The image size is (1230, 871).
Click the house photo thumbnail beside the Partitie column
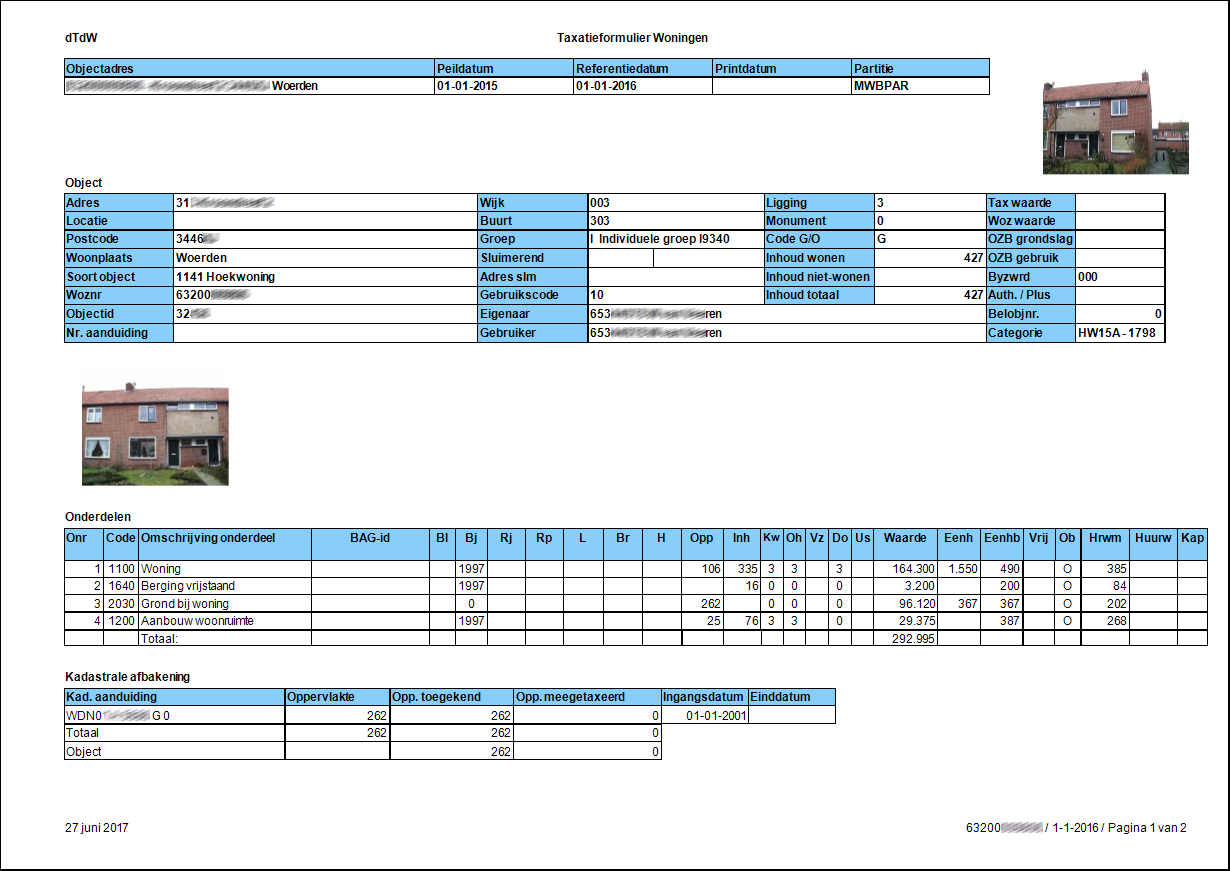1115,123
